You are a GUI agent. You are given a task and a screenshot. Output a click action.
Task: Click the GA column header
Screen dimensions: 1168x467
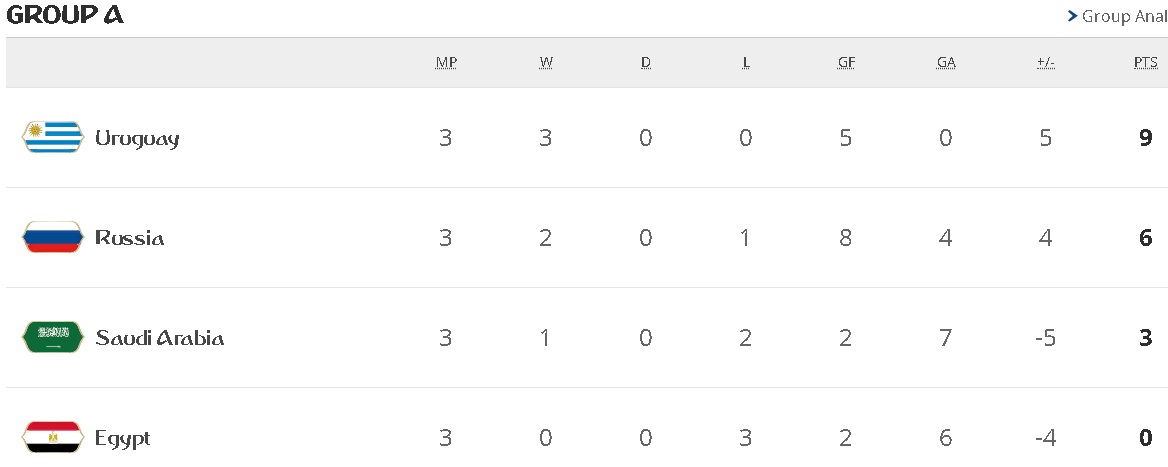pos(946,63)
